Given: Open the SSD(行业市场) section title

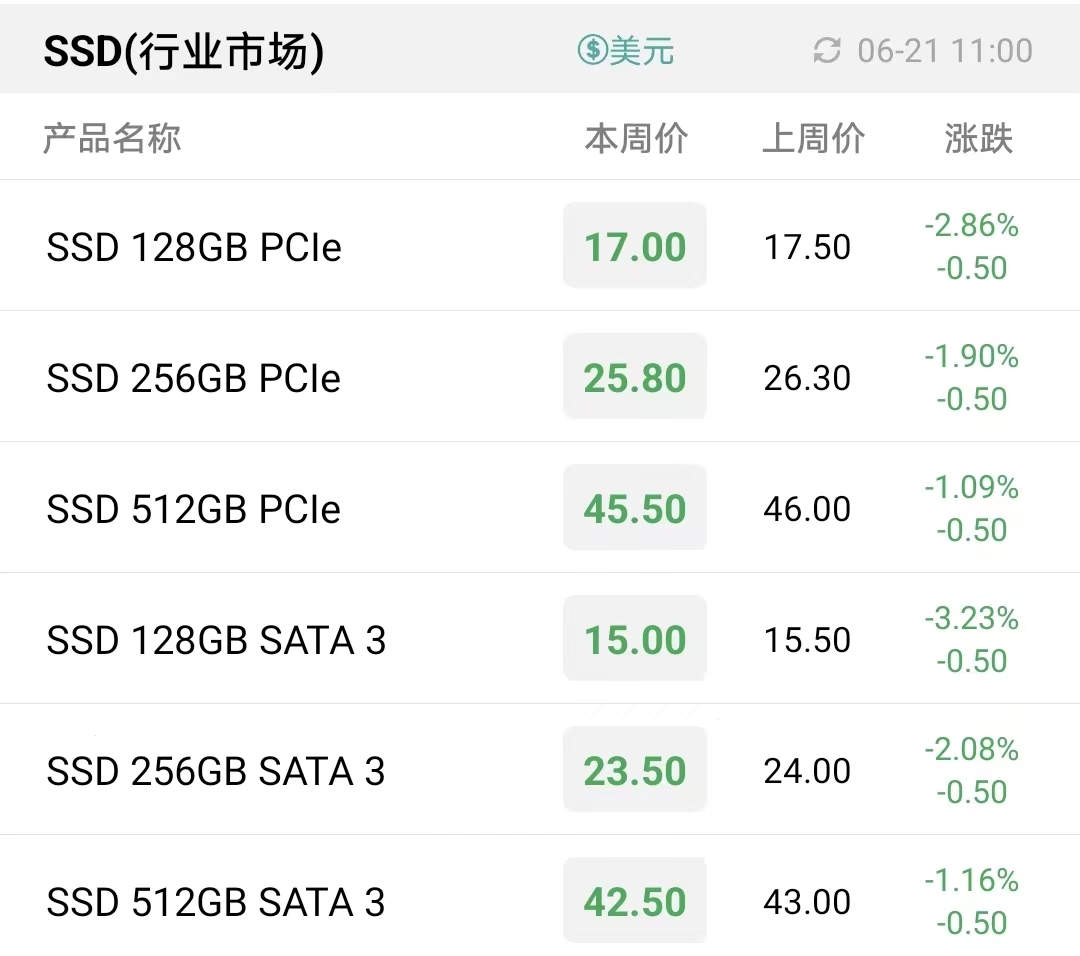Looking at the screenshot, I should tap(184, 52).
